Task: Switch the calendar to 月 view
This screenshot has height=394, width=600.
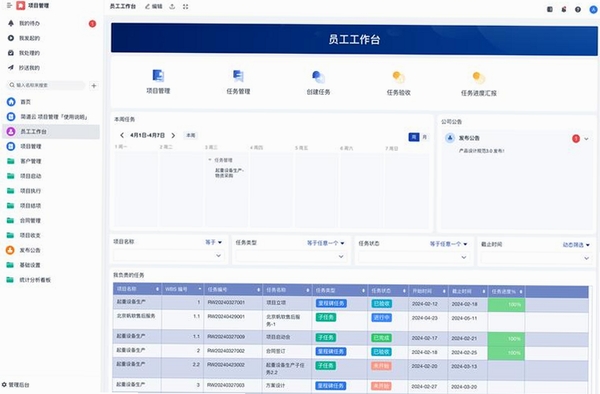Action: point(424,137)
